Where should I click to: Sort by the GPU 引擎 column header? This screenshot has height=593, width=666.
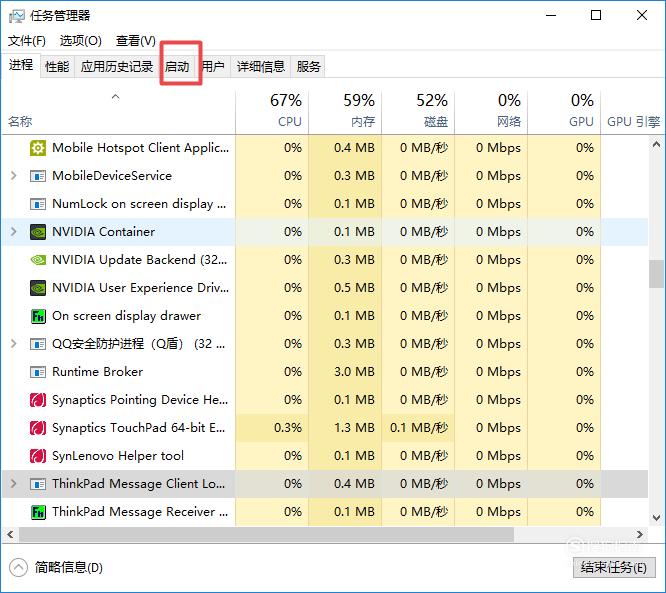(x=633, y=113)
